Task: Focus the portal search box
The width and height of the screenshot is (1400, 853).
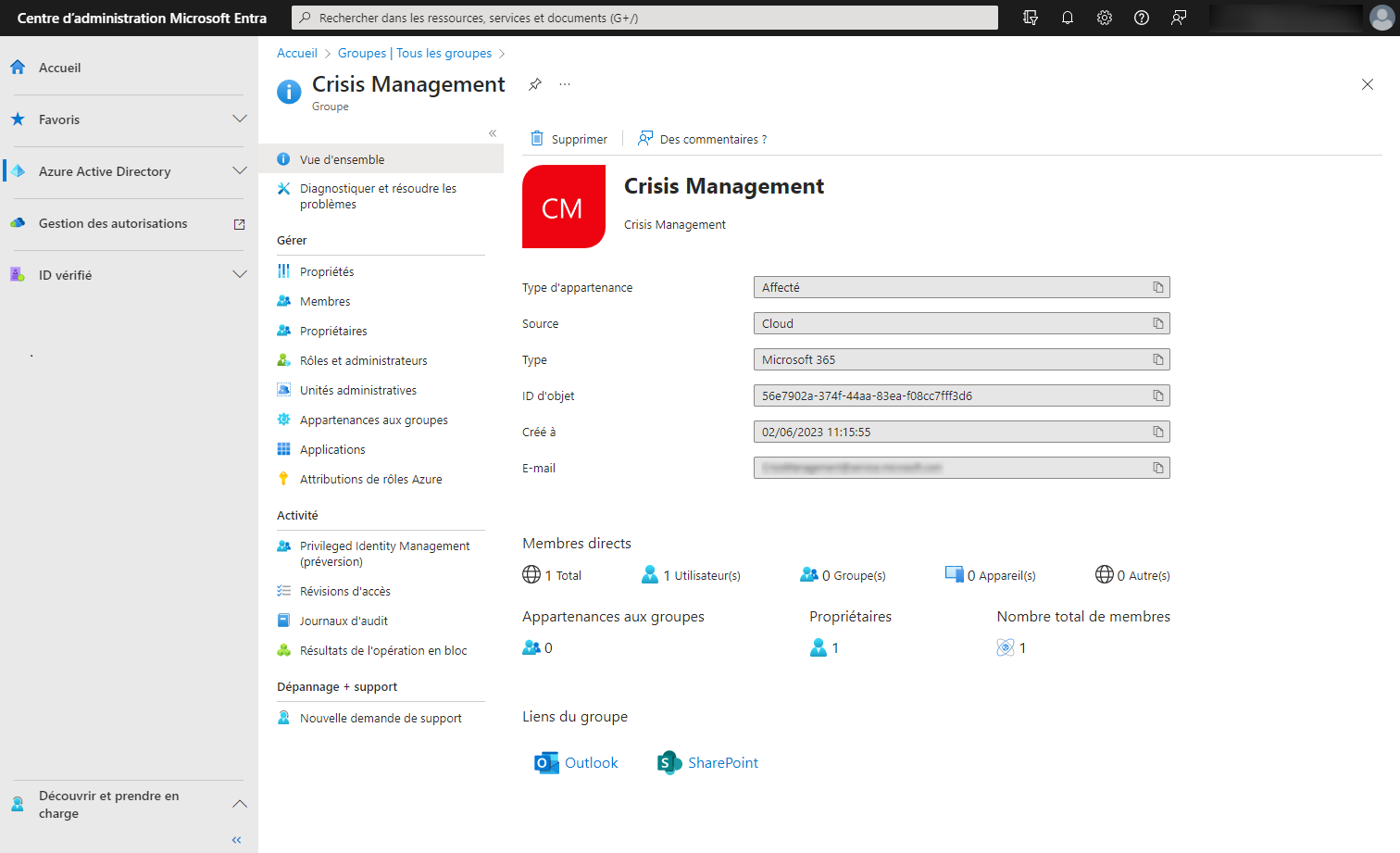Action: pyautogui.click(x=644, y=18)
